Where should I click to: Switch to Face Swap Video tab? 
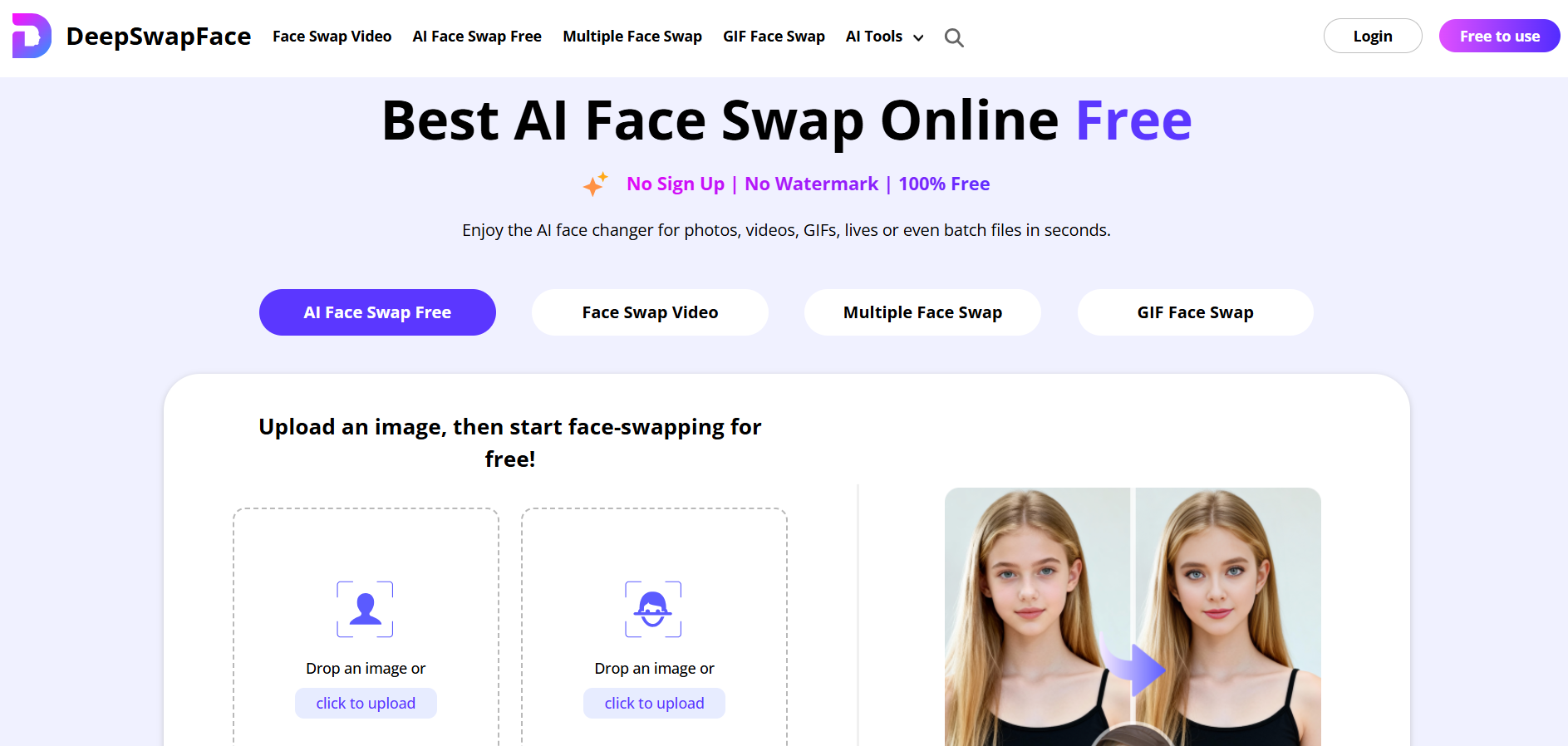(x=650, y=312)
